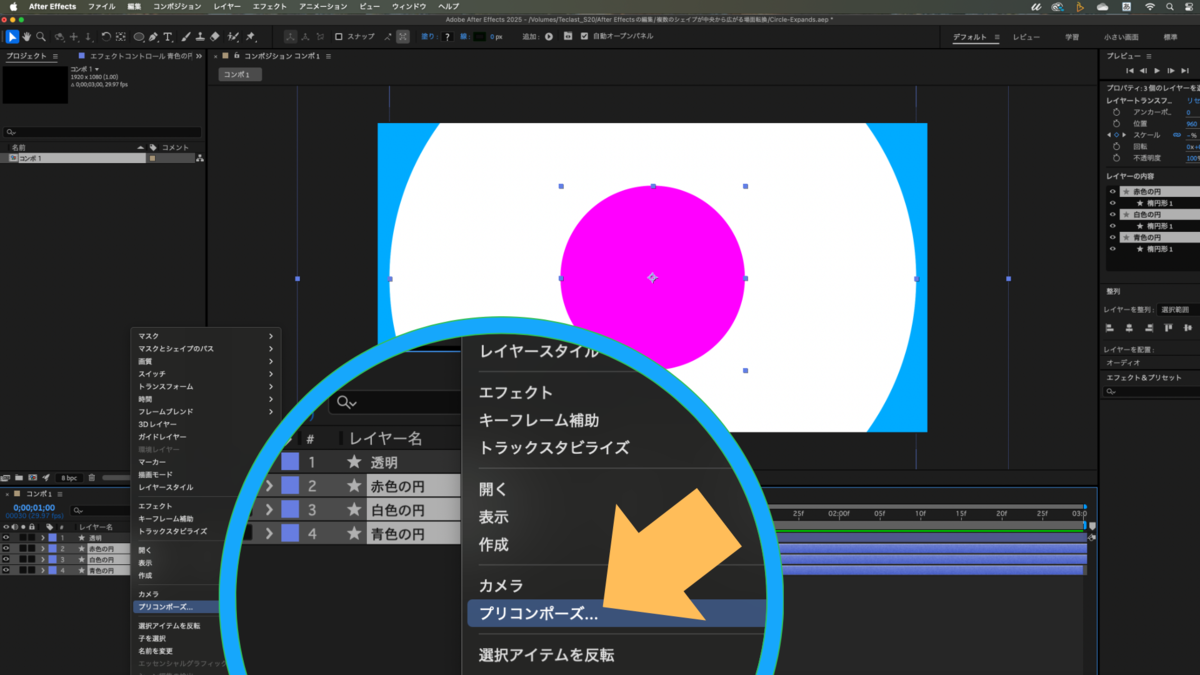
Task: Select the Hand tool
Action: (27, 37)
